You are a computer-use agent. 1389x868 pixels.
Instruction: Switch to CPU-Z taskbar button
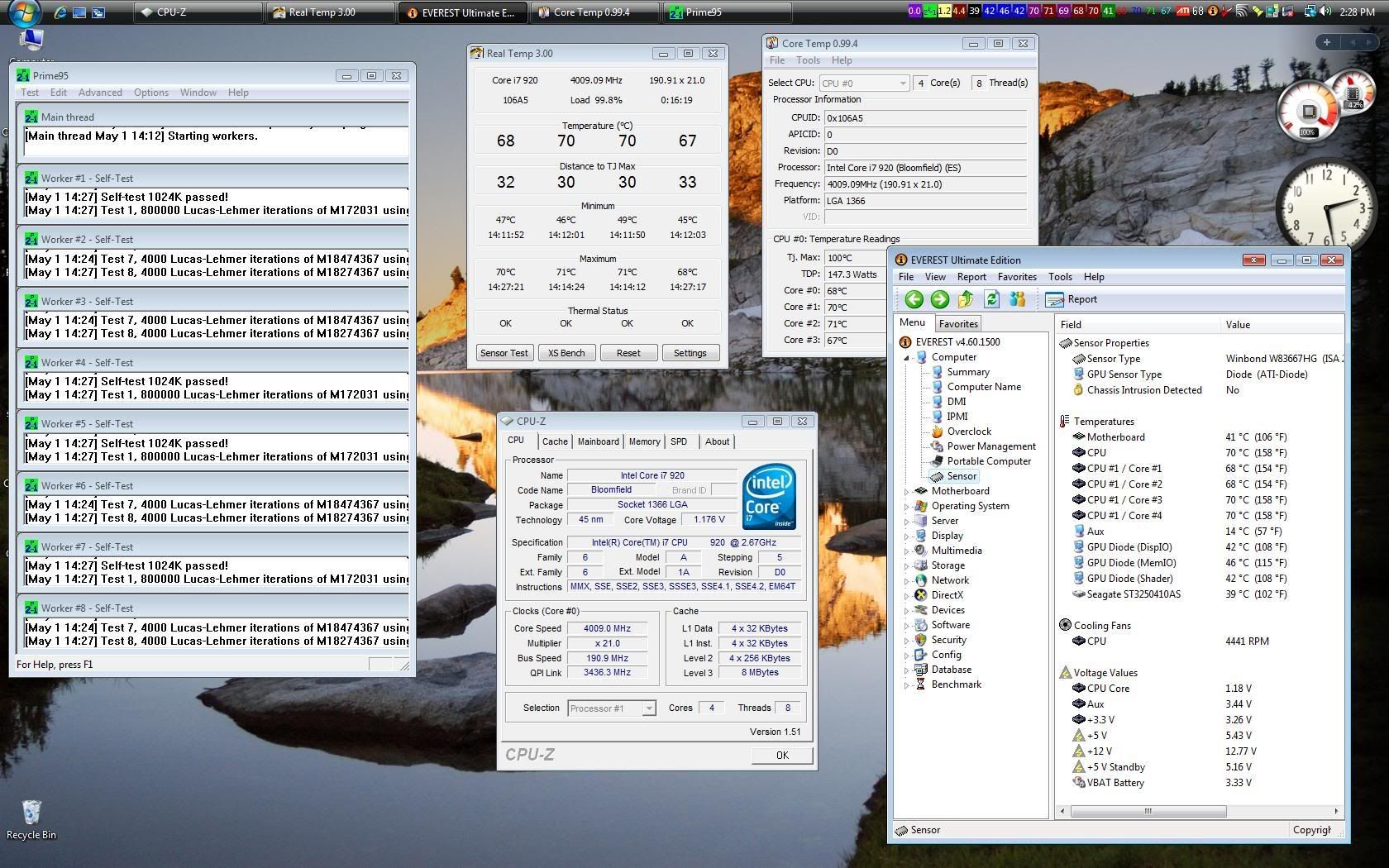click(x=198, y=12)
